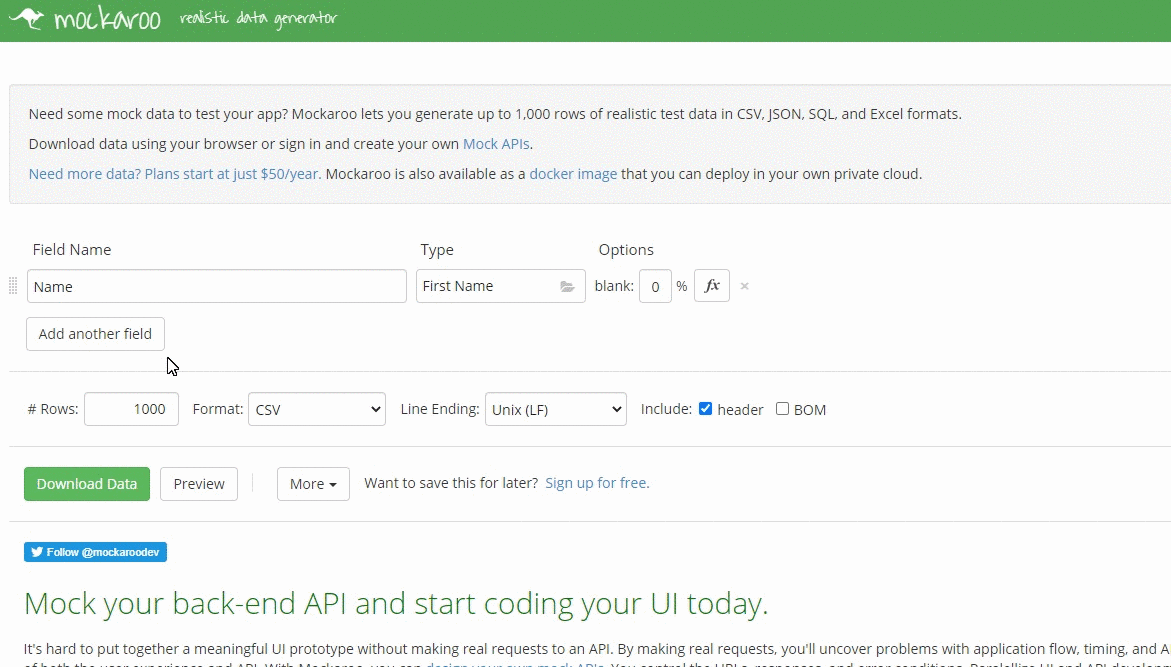Click the 'Options' column heading
Screen dimensions: 1171x667
(626, 249)
